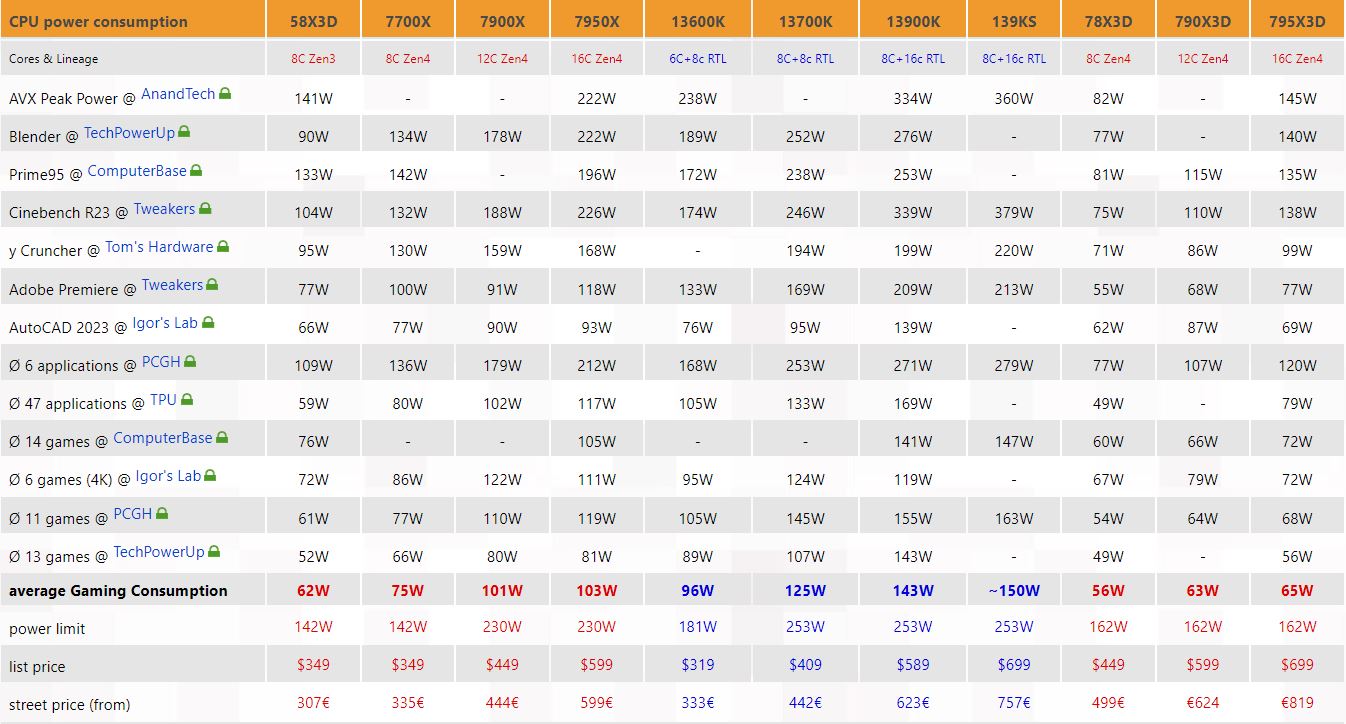
Task: Select the 7900X column header
Action: click(x=501, y=21)
